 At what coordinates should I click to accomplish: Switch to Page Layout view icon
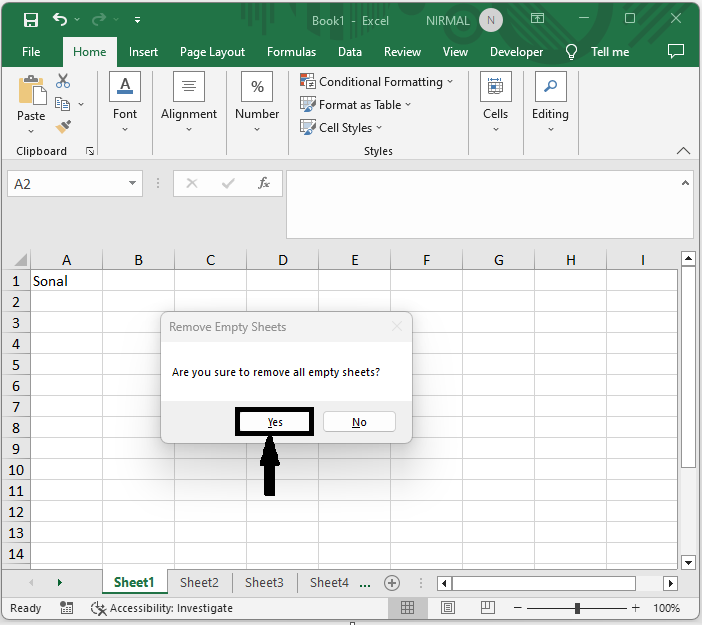pos(448,608)
